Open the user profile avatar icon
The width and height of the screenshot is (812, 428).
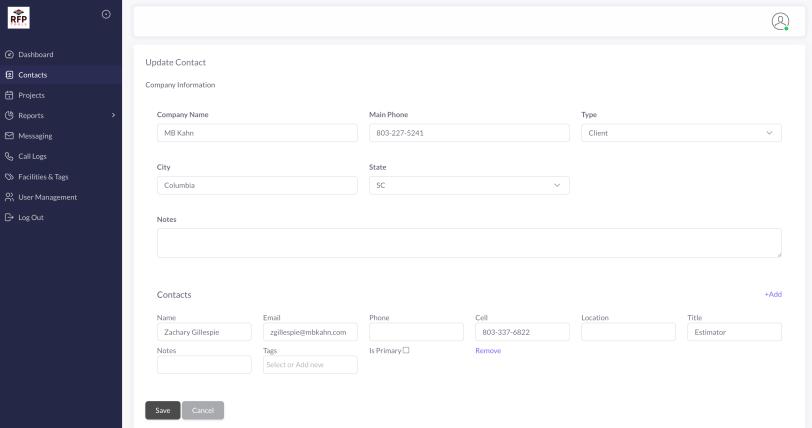[780, 21]
